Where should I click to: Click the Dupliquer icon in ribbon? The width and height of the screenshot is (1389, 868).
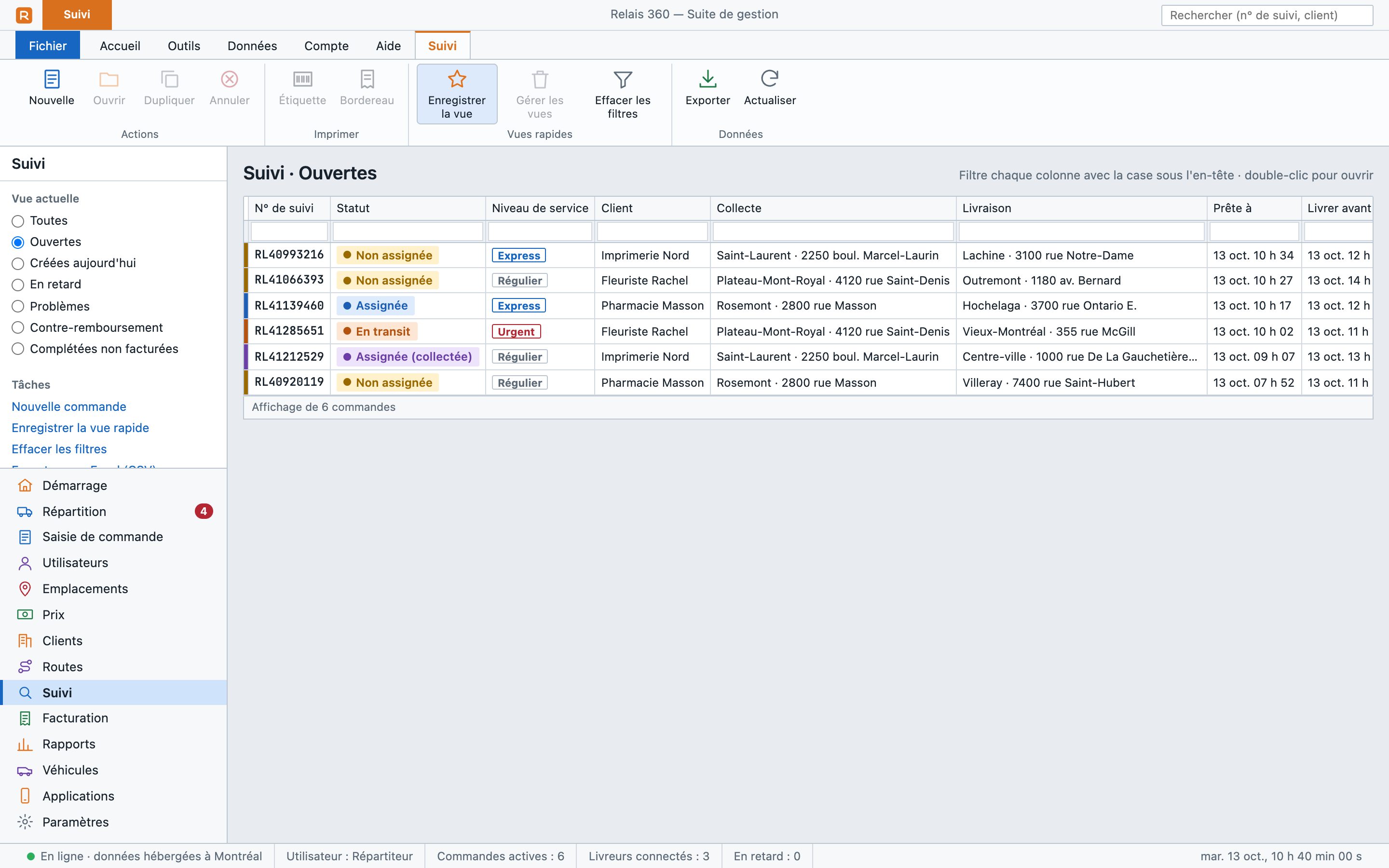click(x=169, y=79)
